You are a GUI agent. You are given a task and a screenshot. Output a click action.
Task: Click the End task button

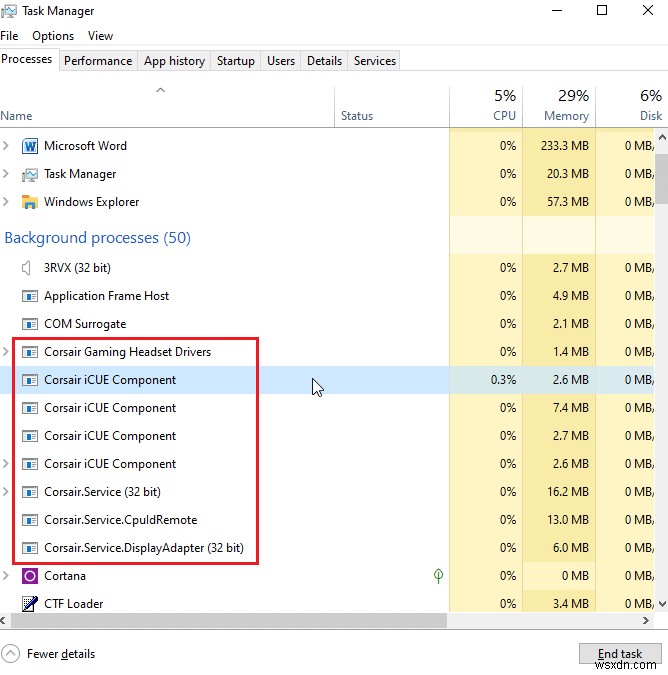(620, 653)
